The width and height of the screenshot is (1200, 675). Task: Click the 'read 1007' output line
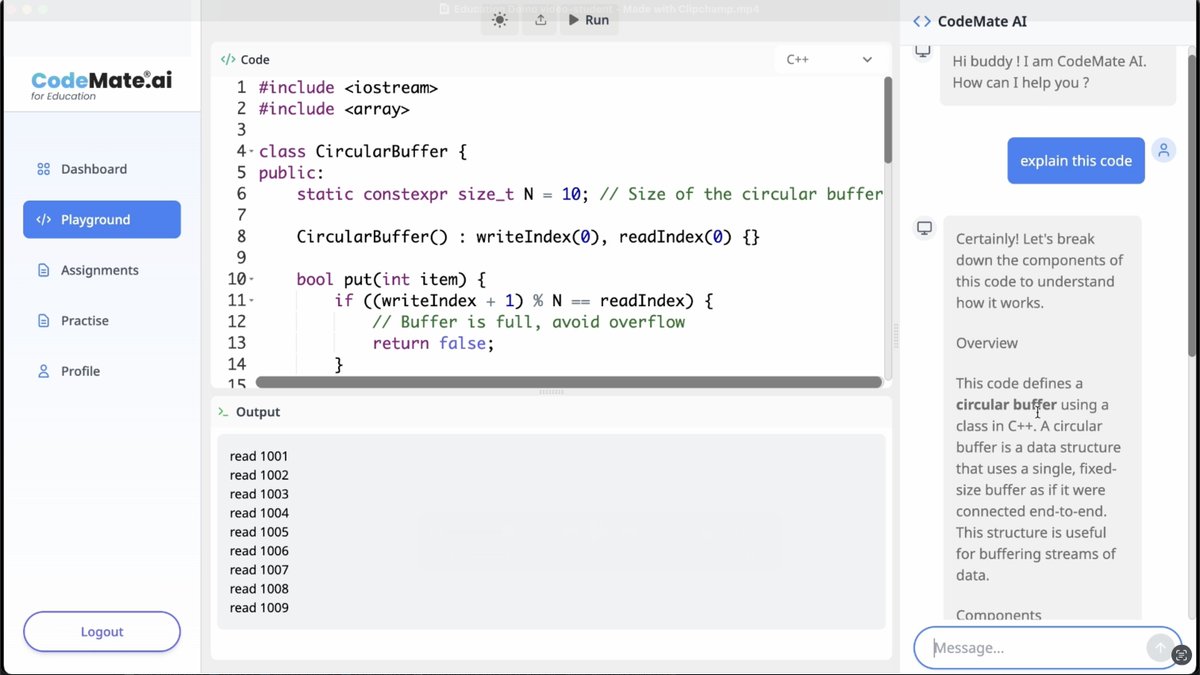pos(259,570)
